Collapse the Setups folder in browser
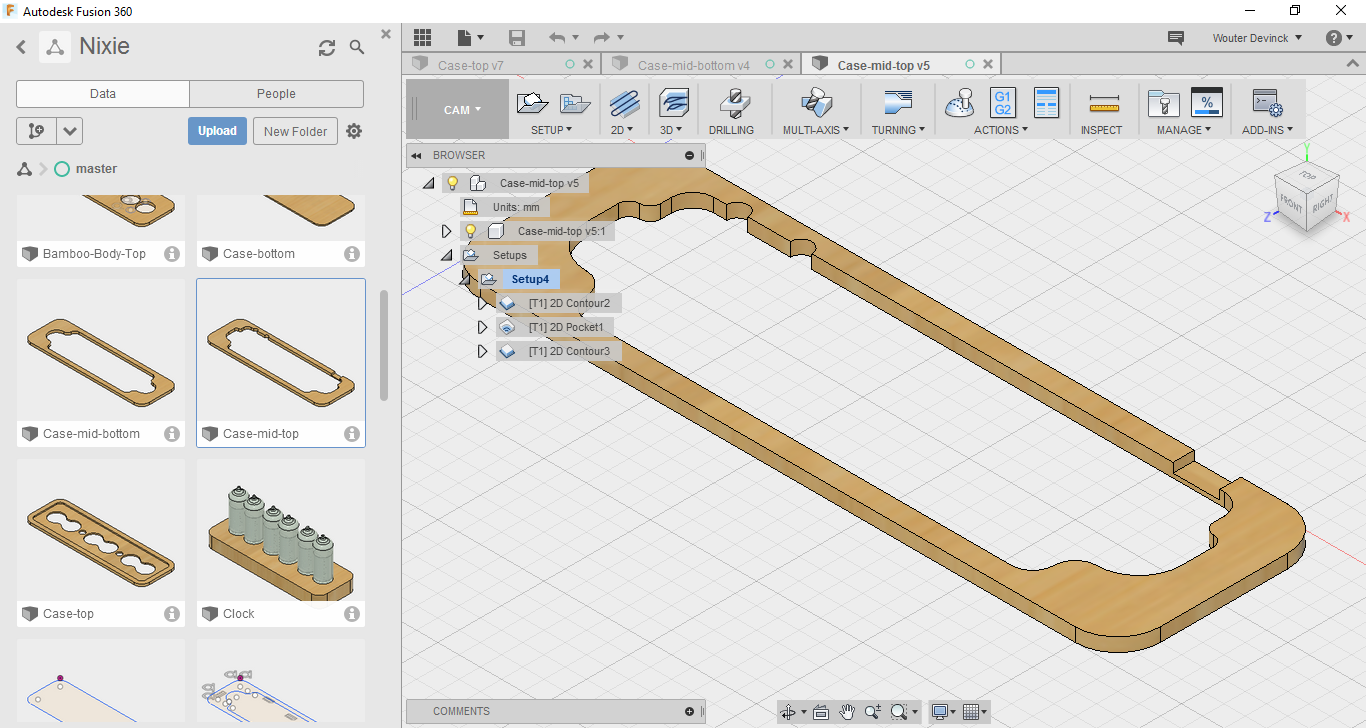The image size is (1366, 728). click(446, 255)
